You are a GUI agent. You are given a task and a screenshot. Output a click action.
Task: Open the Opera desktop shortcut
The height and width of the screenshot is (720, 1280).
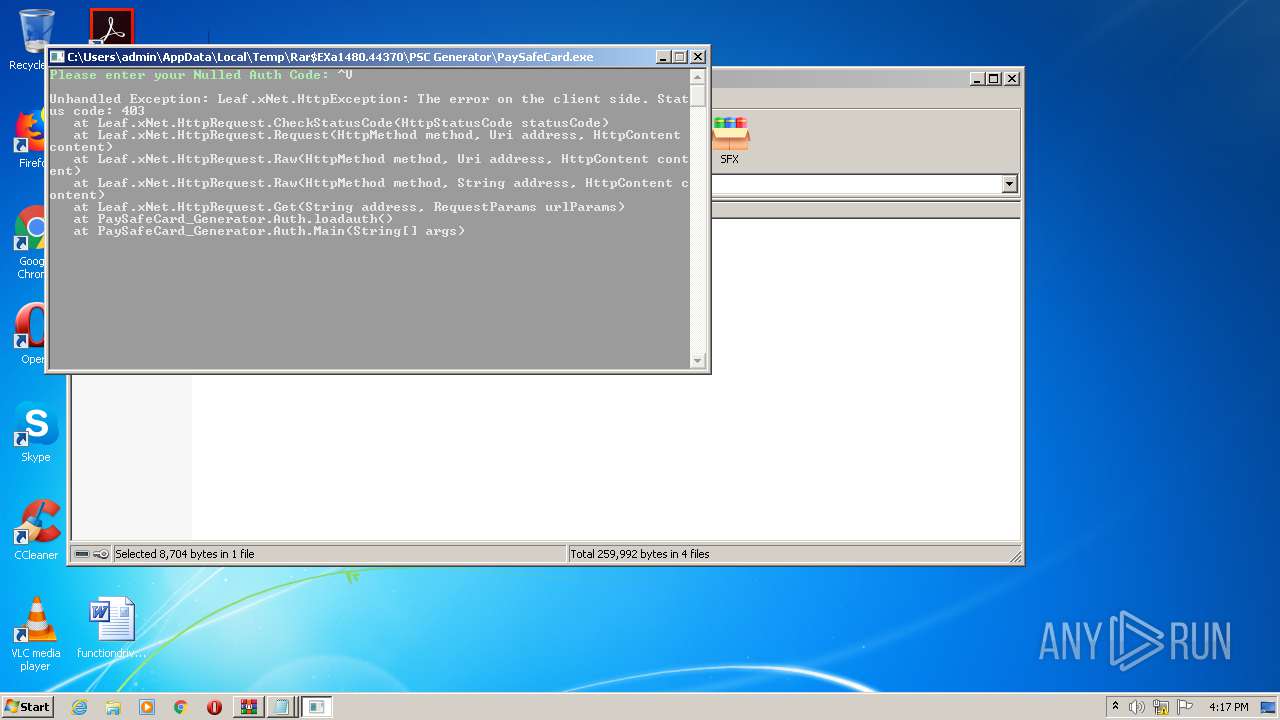(30, 335)
